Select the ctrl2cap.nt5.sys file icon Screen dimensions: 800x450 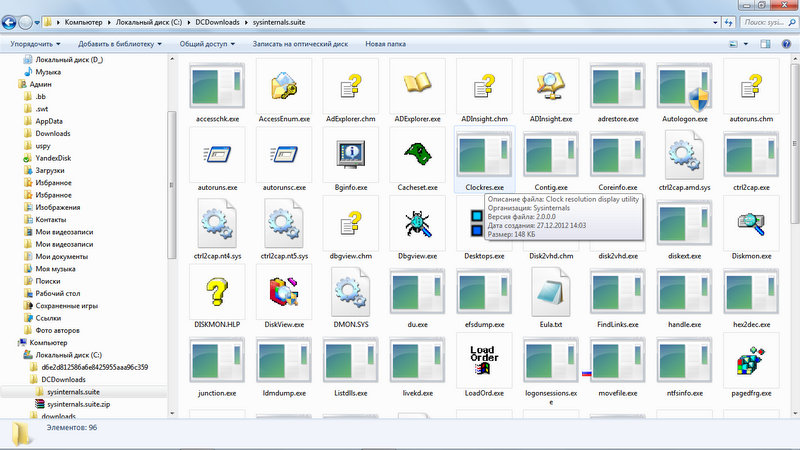click(284, 223)
